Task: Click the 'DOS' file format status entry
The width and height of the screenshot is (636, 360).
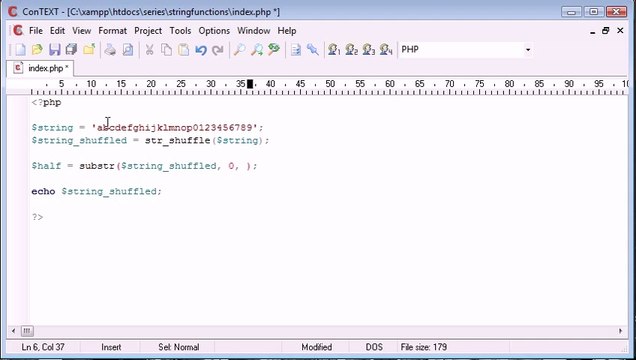Action: point(374,347)
